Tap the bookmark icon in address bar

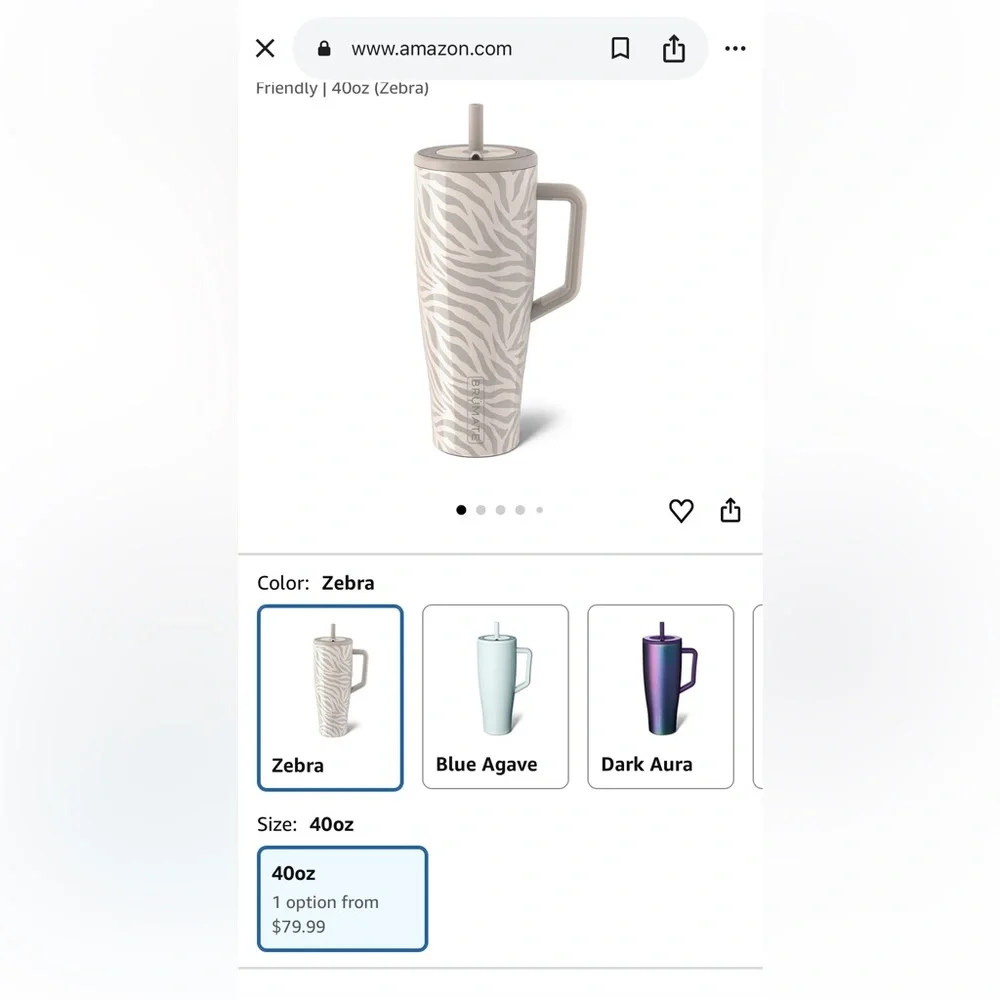[x=620, y=48]
